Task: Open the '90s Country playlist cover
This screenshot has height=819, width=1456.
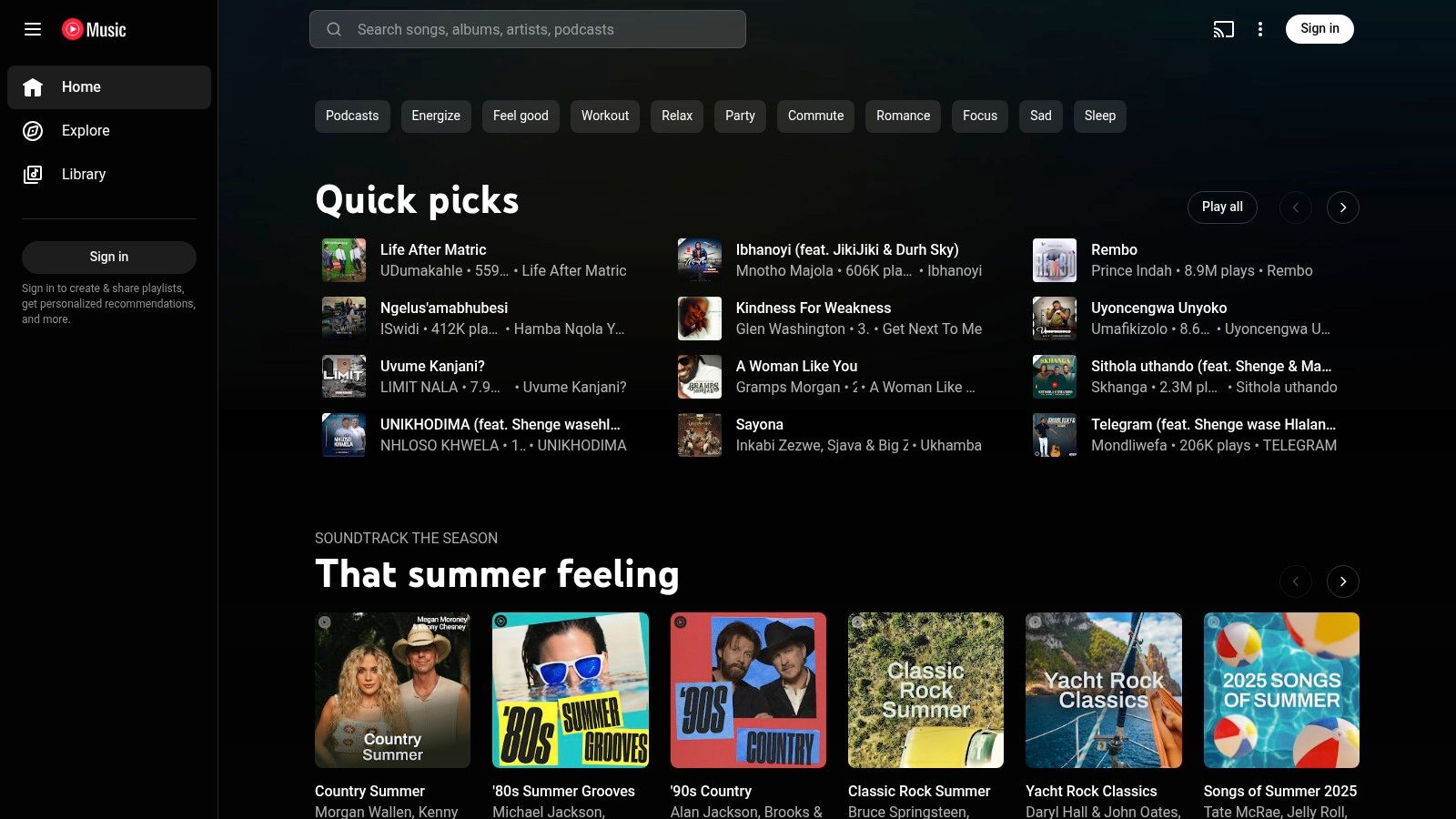Action: click(748, 691)
